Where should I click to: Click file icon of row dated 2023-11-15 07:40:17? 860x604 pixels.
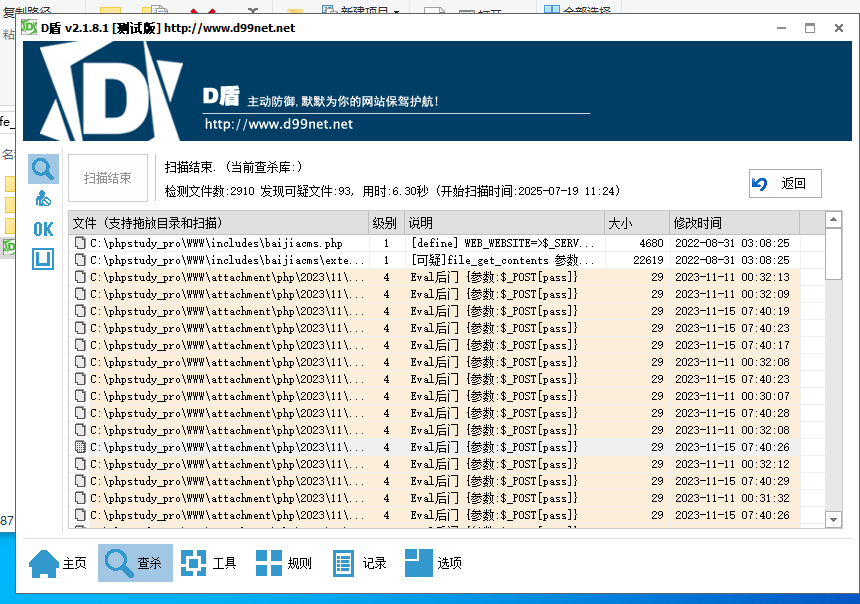80,345
